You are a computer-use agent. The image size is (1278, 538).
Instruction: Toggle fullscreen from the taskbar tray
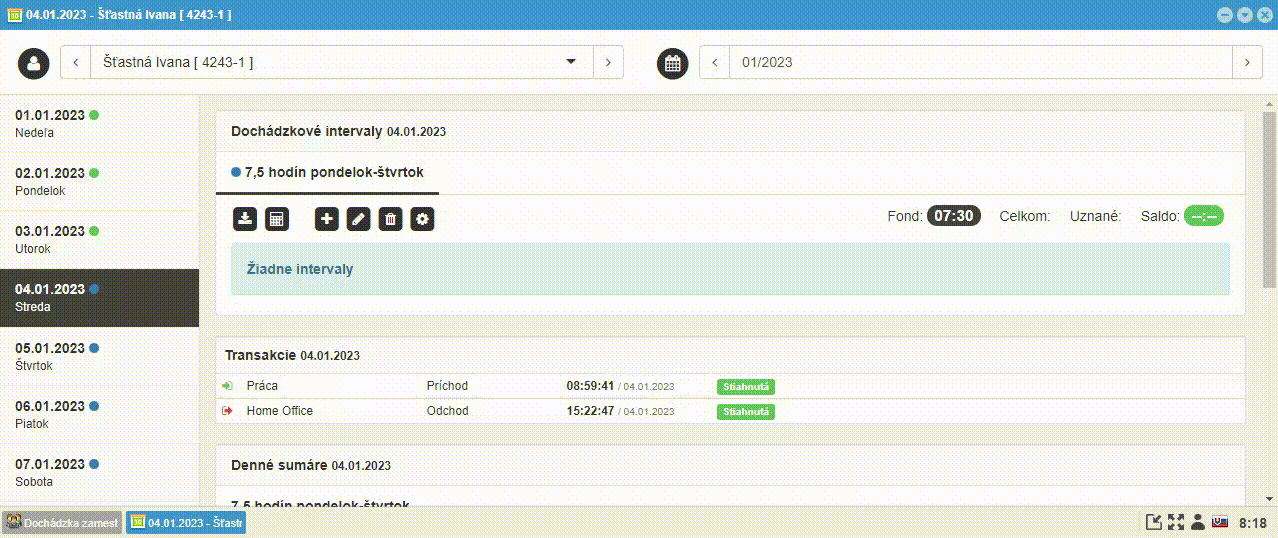(1176, 522)
